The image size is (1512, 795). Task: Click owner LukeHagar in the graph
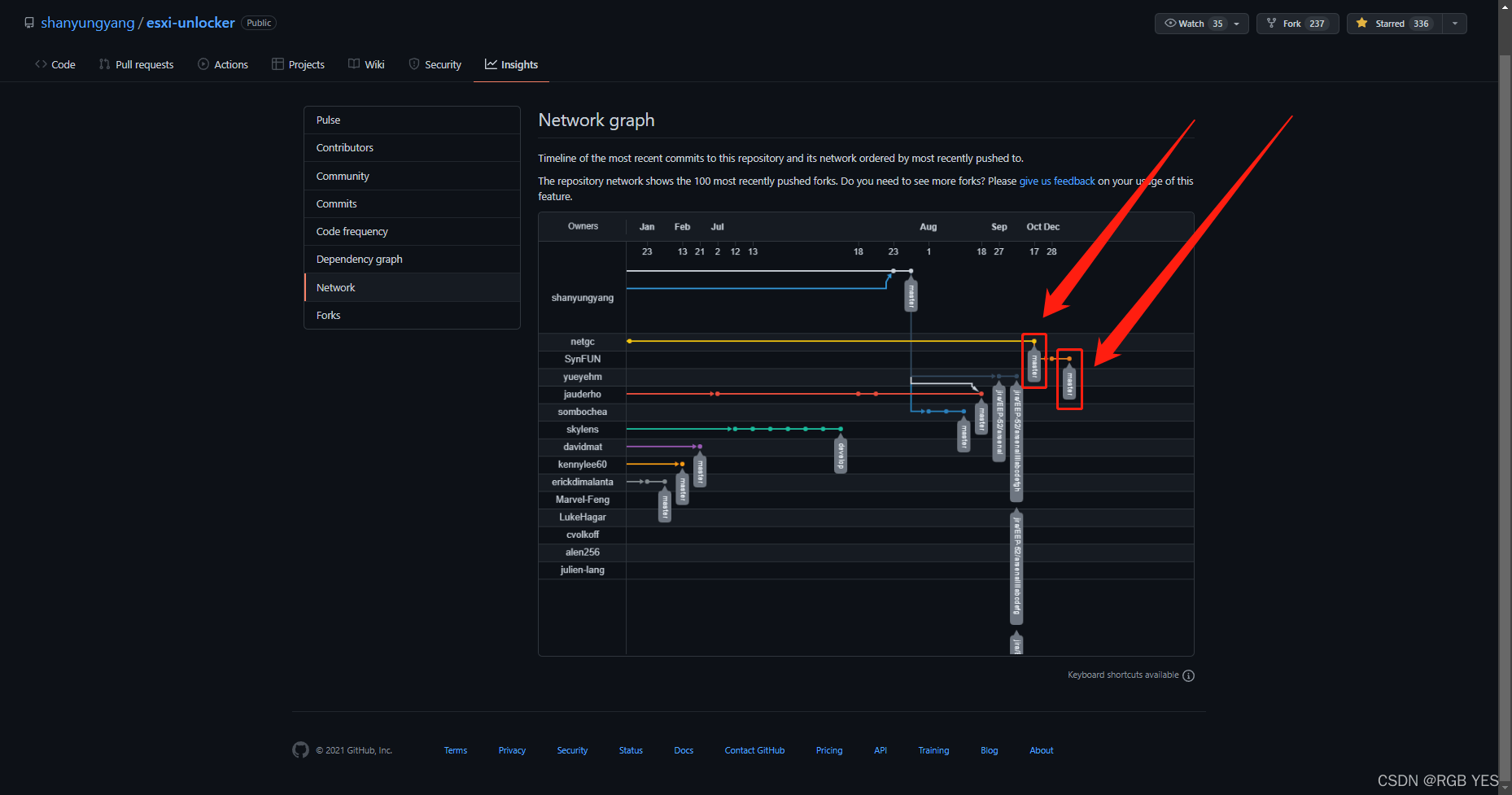coord(583,517)
